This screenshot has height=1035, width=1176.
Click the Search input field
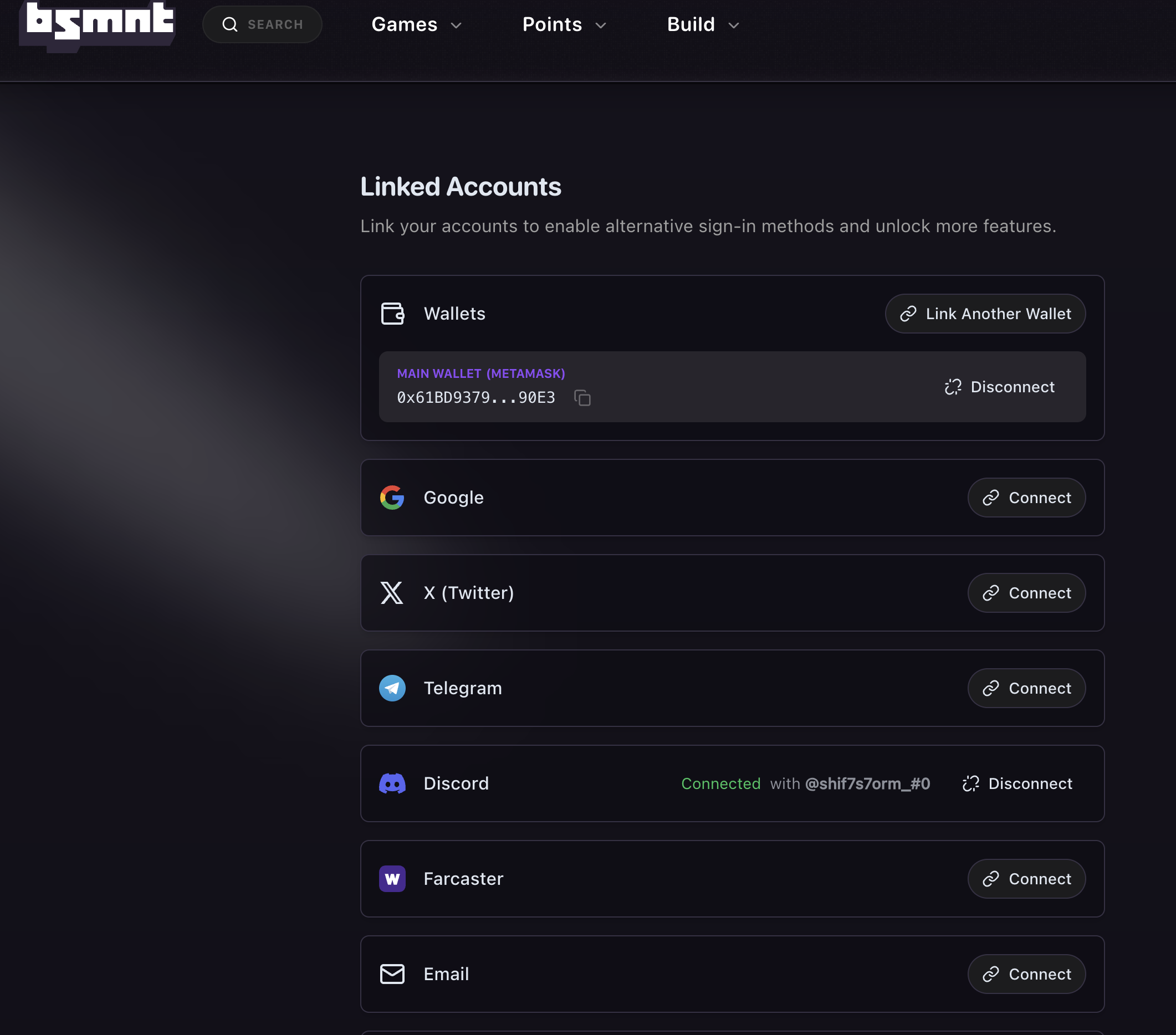(262, 25)
